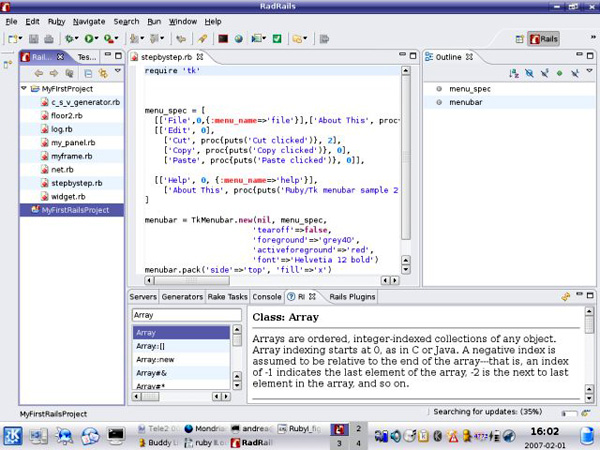Screen dimensions: 600x450
Task: Switch to the Rails Plugins tab
Action: pyautogui.click(x=352, y=297)
